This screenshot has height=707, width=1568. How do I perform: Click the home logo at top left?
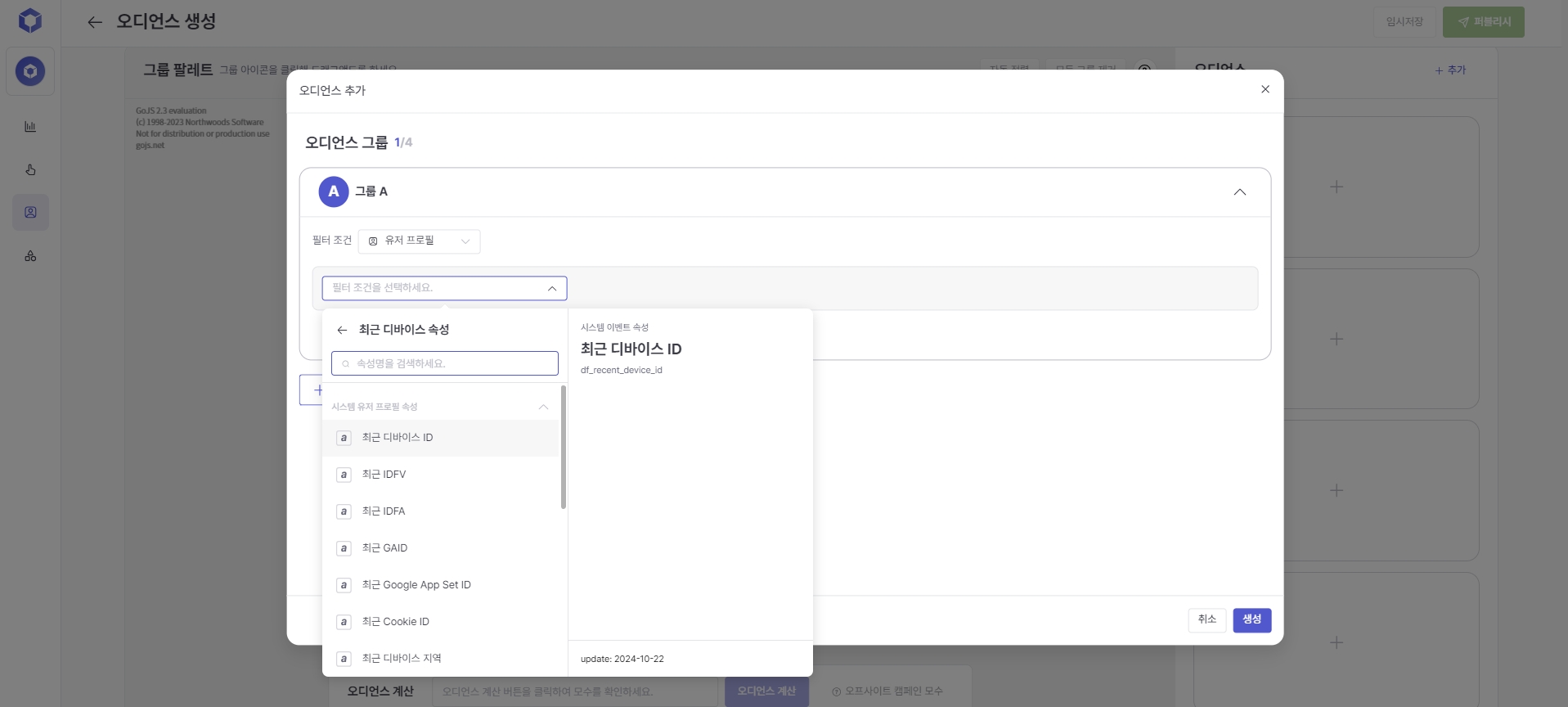(30, 20)
